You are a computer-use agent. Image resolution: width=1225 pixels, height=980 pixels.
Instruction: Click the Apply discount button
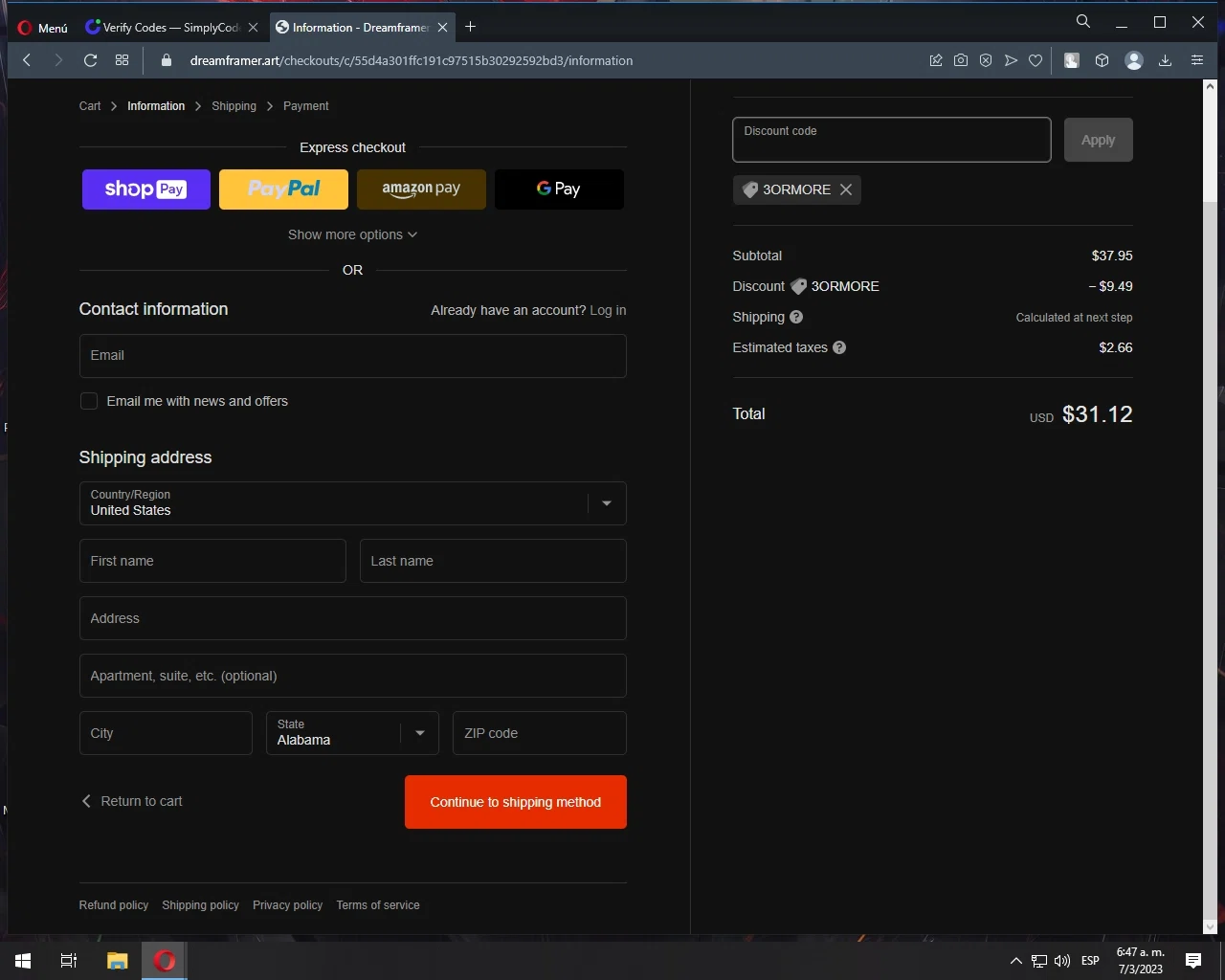1099,140
